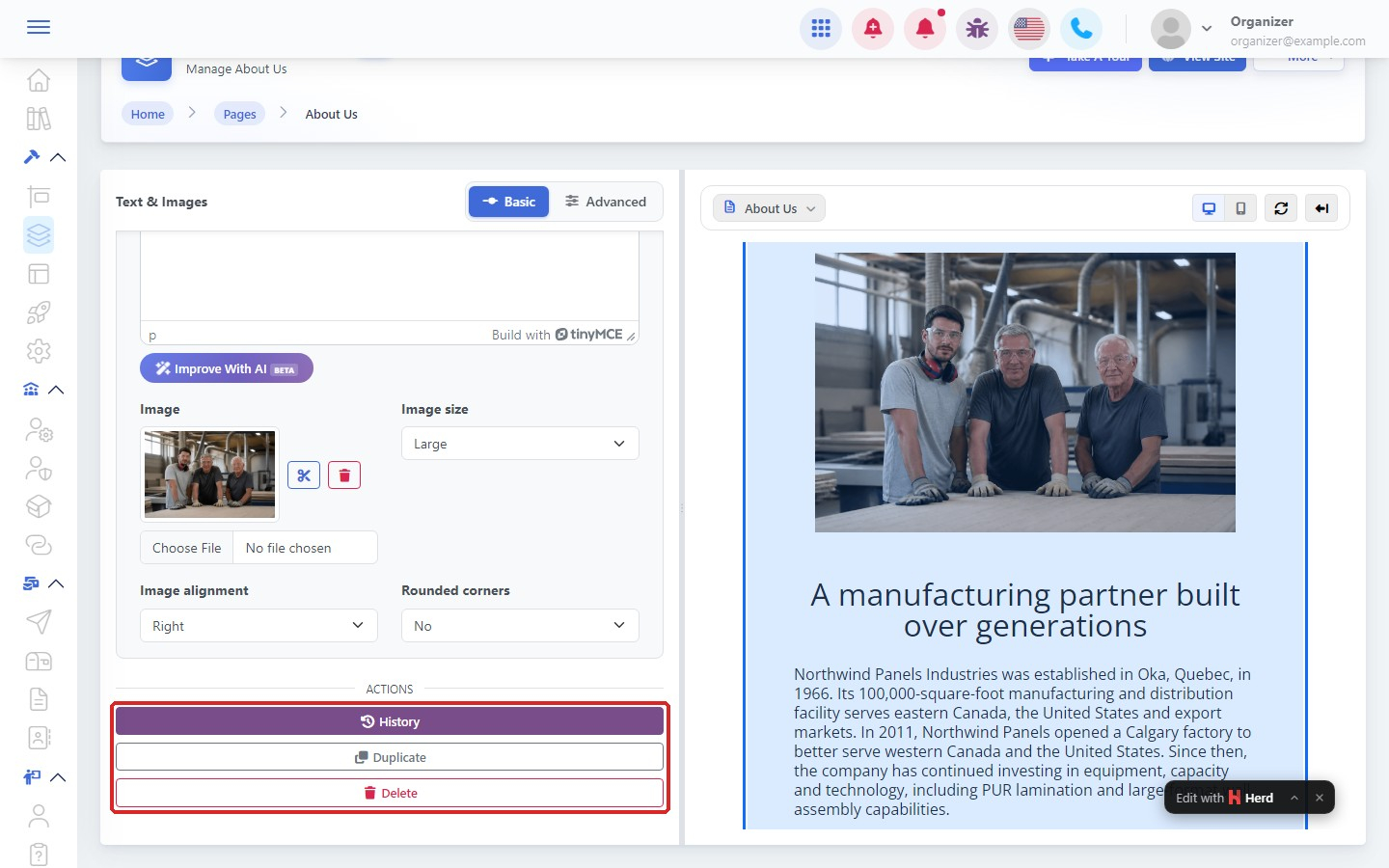This screenshot has height=868, width=1389.
Task: Open the apps grid icon
Action: click(x=821, y=28)
